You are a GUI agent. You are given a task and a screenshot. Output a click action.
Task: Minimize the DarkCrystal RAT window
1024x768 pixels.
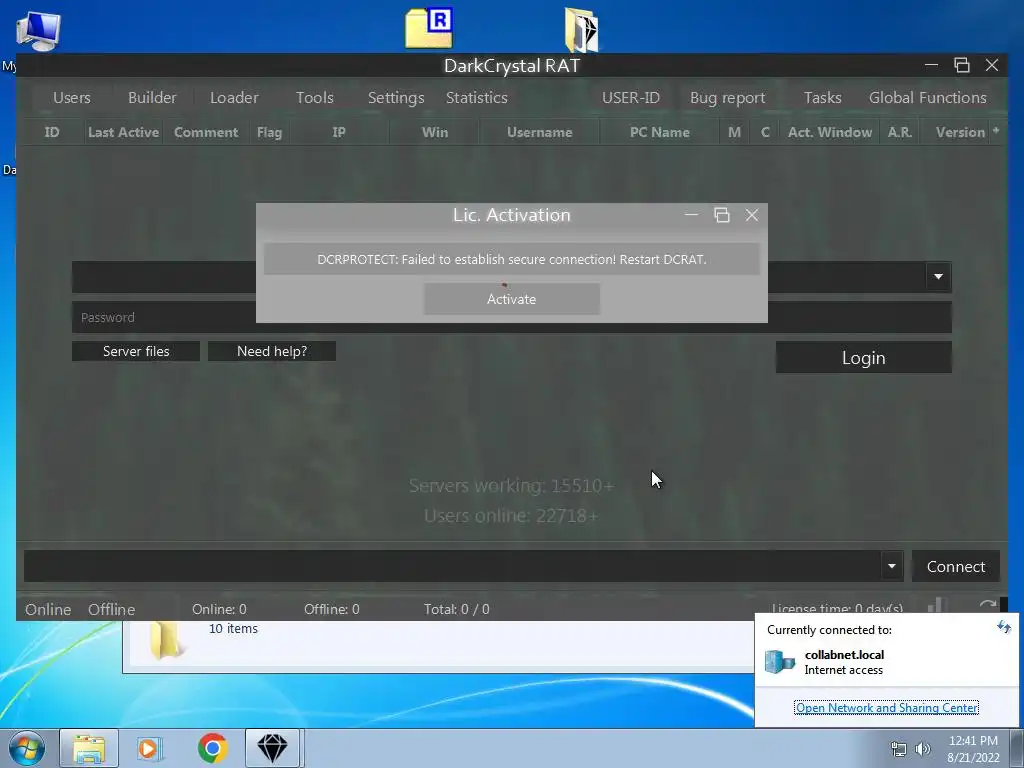[x=931, y=65]
